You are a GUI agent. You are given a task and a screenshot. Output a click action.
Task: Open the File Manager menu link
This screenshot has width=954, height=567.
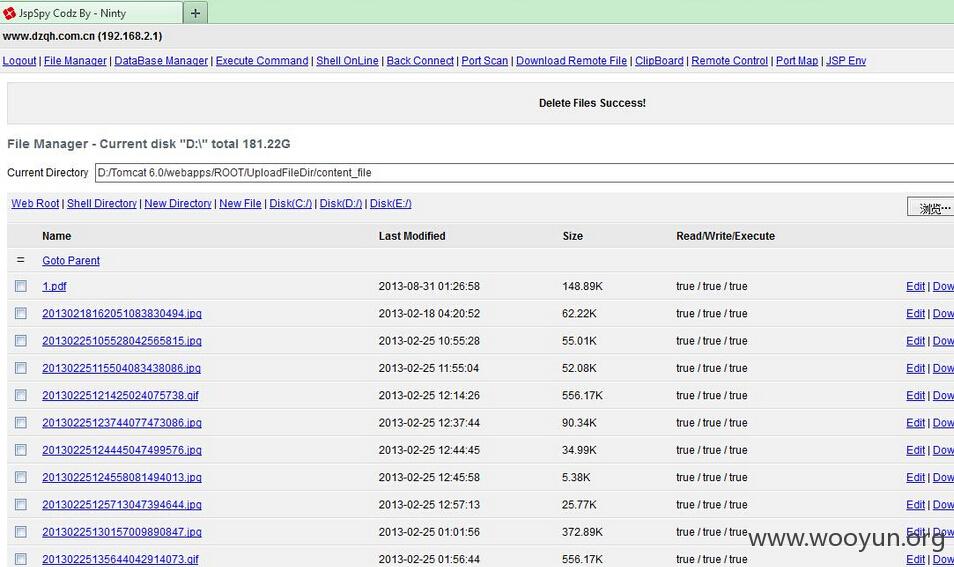(x=75, y=61)
